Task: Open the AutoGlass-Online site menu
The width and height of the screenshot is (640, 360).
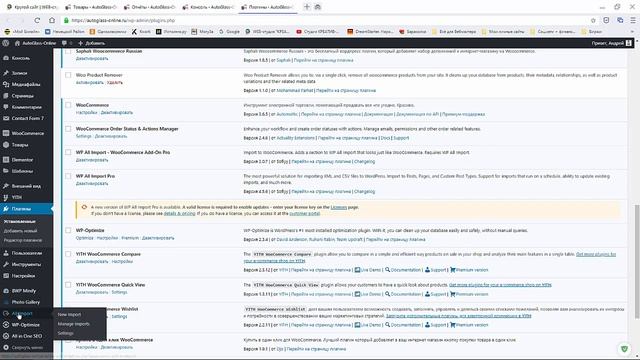Action: click(x=36, y=43)
